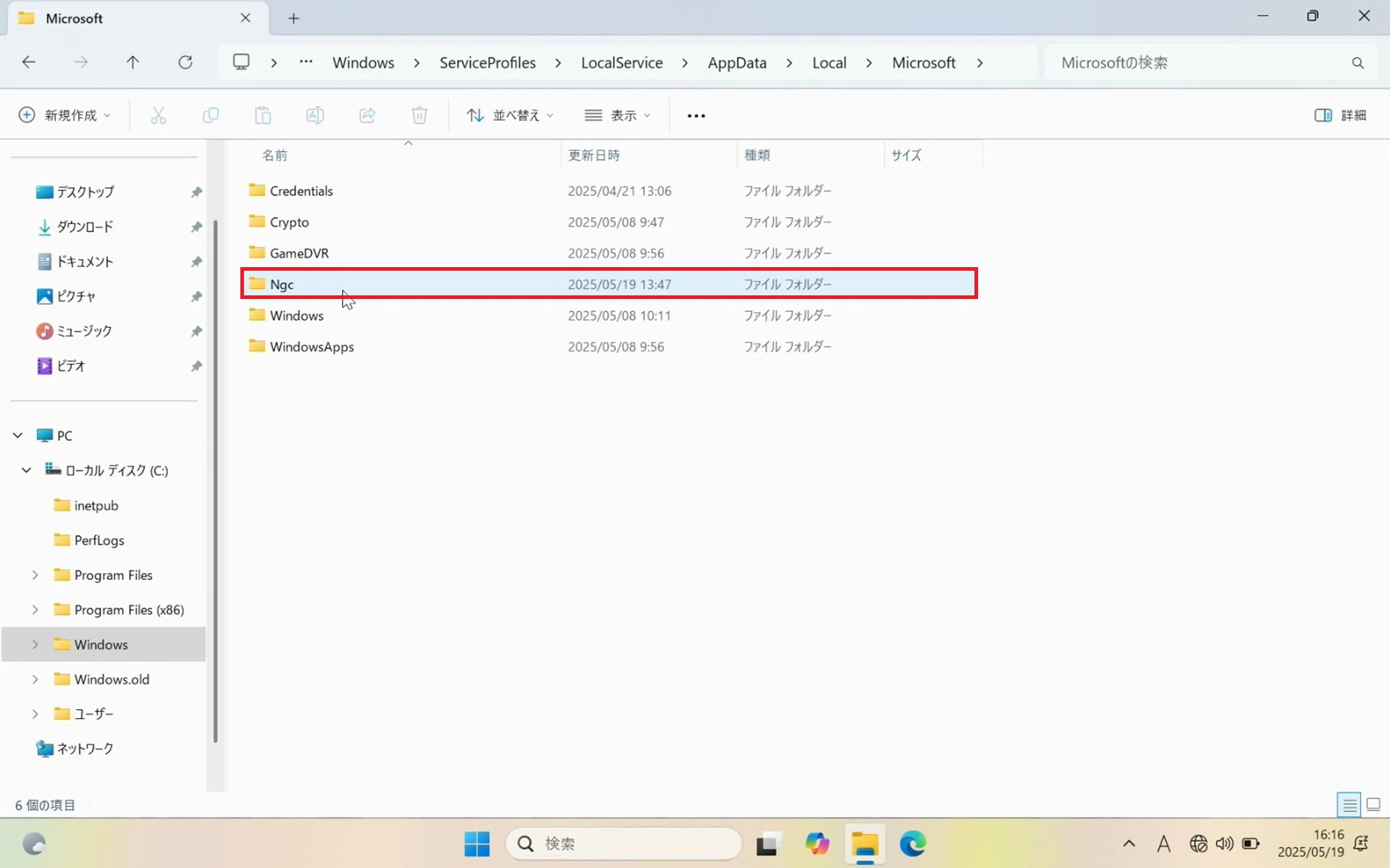The height and width of the screenshot is (868, 1390).
Task: Open volume control in tray
Action: [x=1224, y=843]
